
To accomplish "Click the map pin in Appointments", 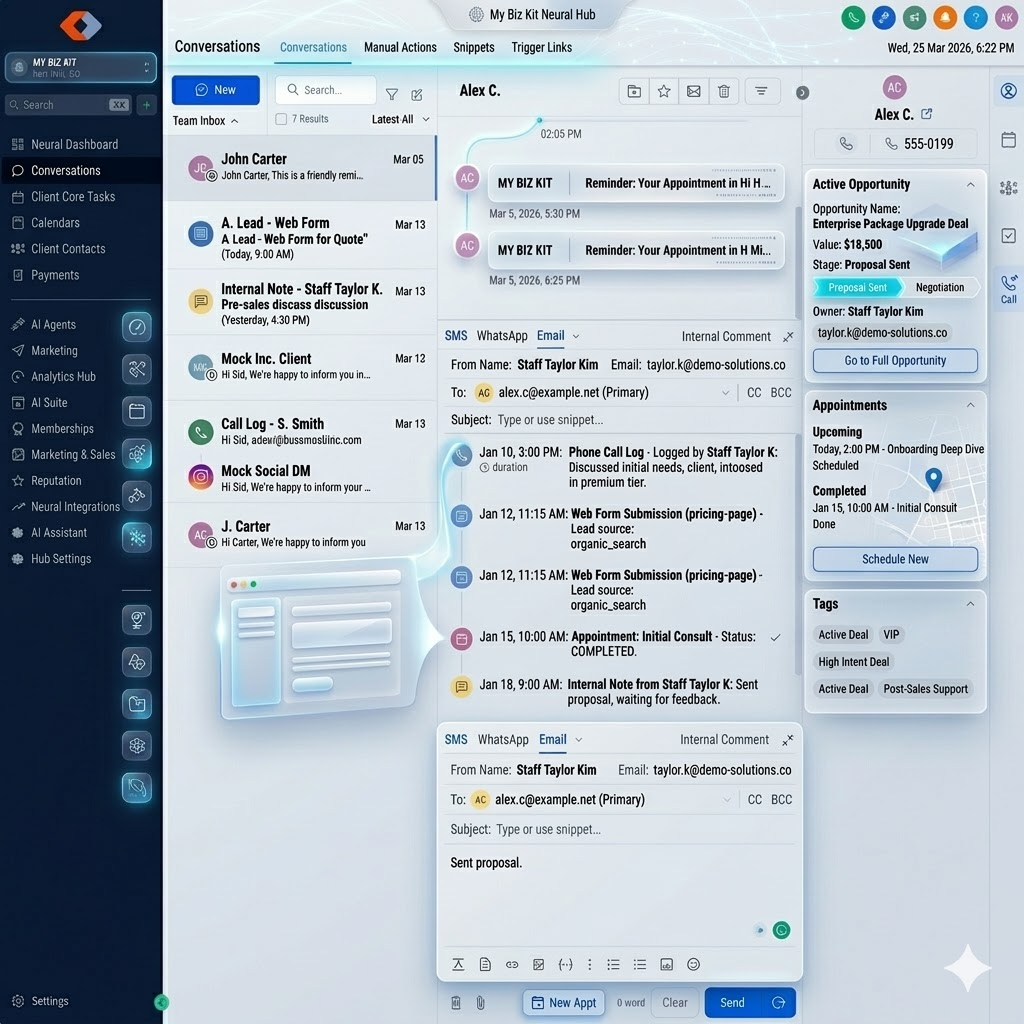I will [x=933, y=479].
